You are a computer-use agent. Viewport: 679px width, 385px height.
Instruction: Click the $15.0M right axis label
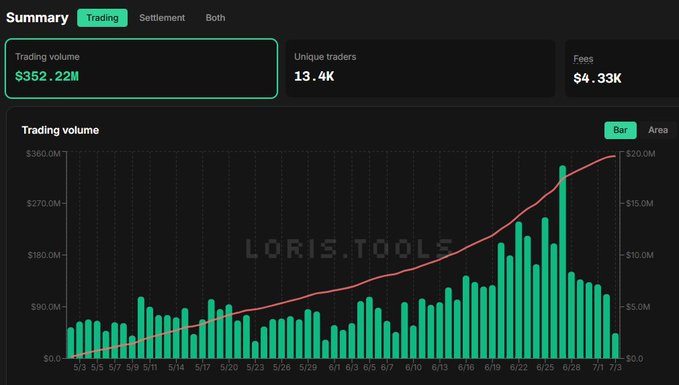click(640, 203)
